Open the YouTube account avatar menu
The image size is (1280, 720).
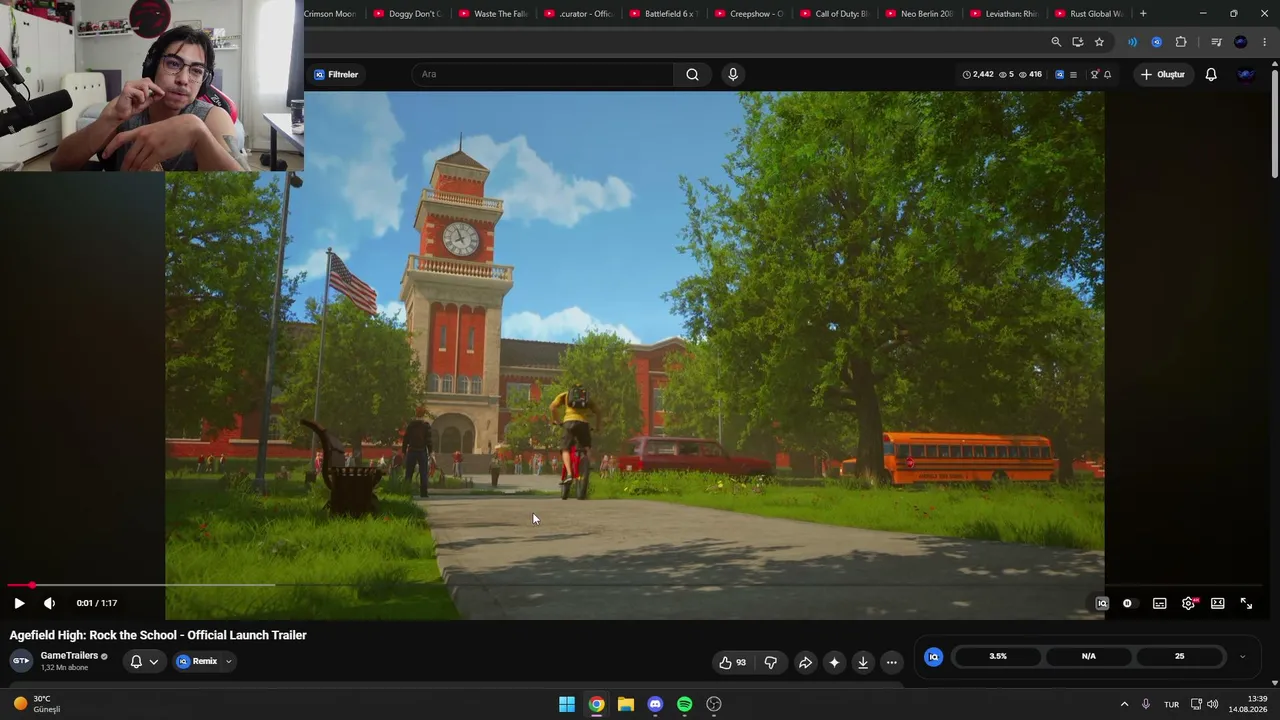coord(1246,74)
